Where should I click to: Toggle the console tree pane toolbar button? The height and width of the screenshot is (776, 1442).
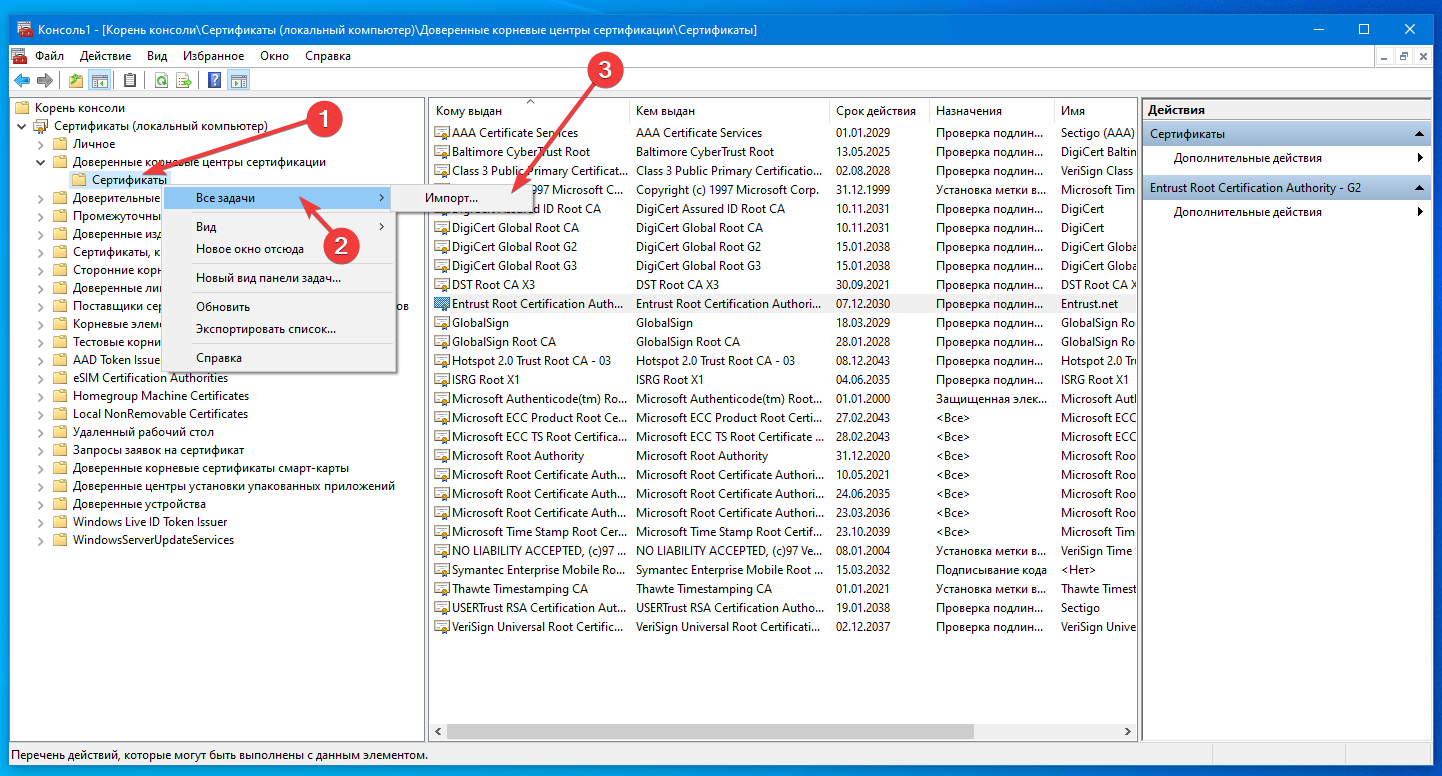click(x=100, y=80)
